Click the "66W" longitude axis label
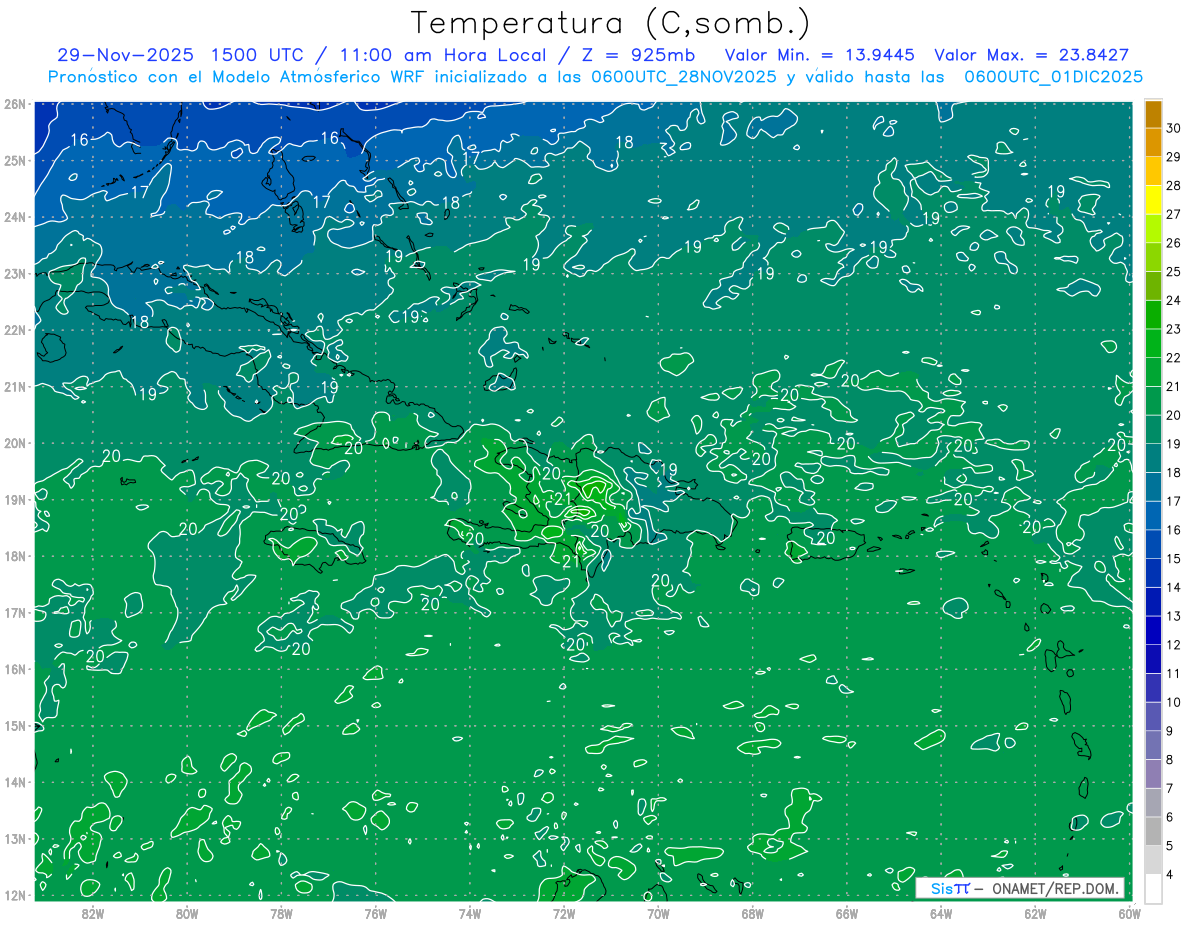 tap(847, 913)
